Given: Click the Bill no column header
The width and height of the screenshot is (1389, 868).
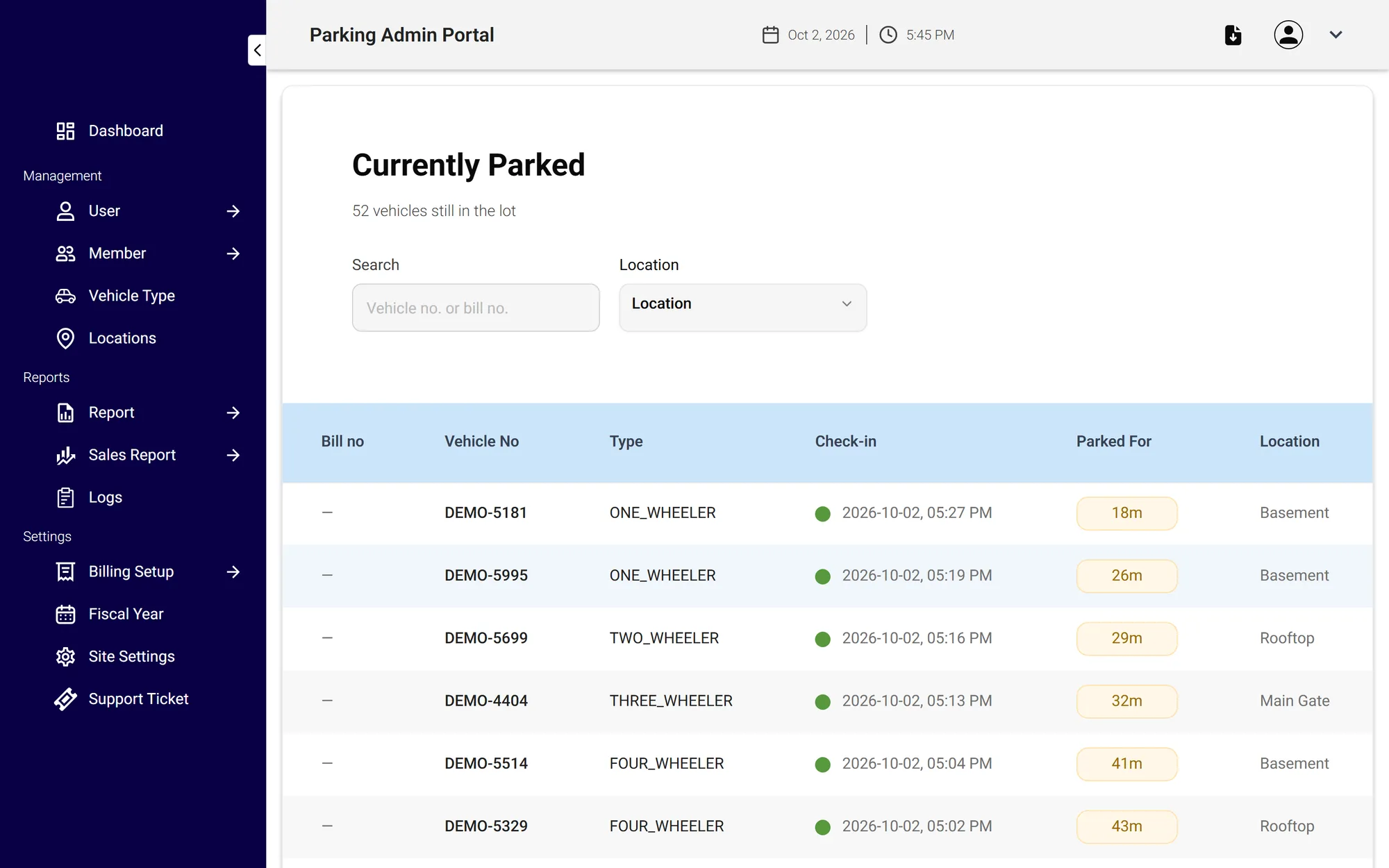Looking at the screenshot, I should 342,442.
